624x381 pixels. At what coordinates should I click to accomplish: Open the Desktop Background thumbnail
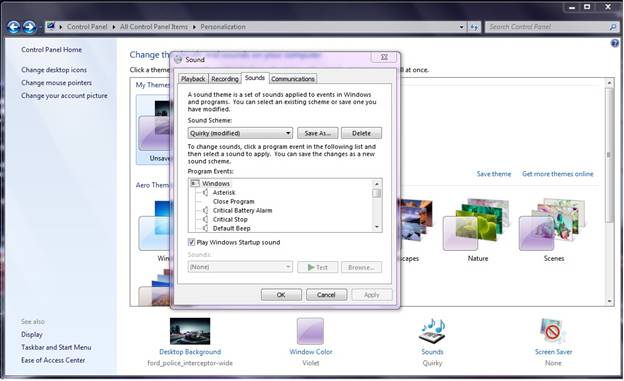pos(190,331)
